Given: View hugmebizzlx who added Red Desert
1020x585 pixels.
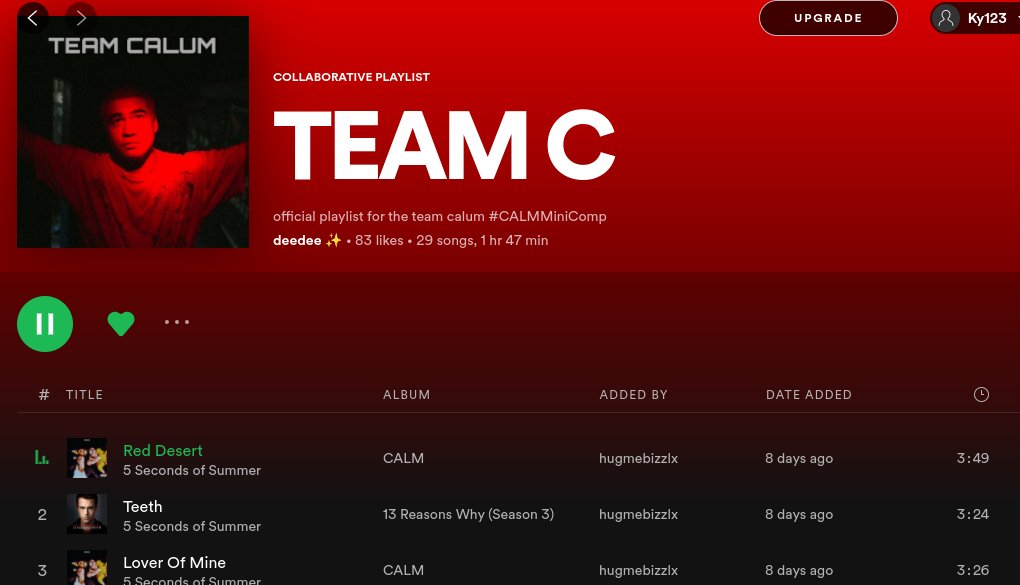Looking at the screenshot, I should (x=638, y=458).
